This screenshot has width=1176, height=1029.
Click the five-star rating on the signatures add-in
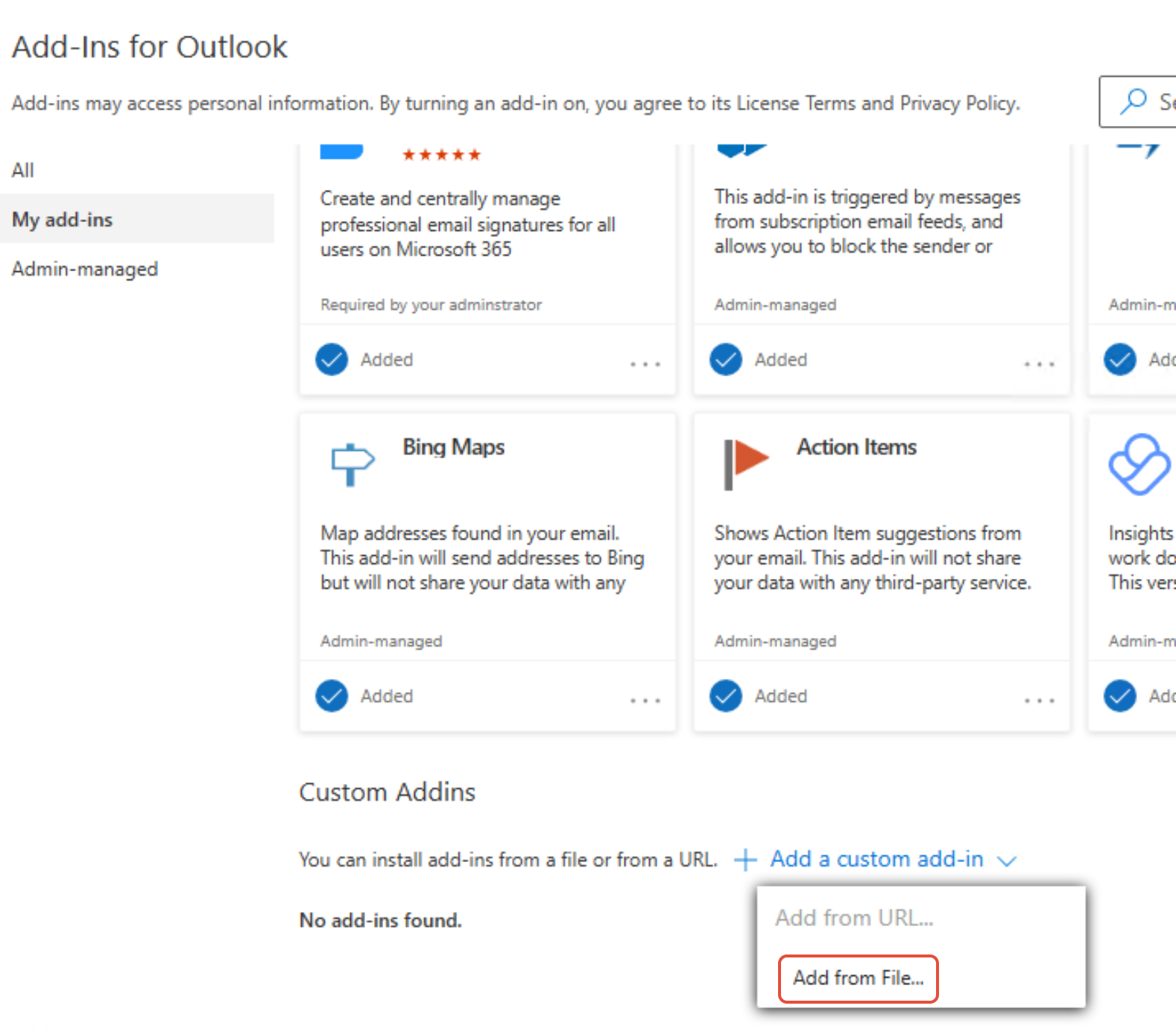point(441,155)
